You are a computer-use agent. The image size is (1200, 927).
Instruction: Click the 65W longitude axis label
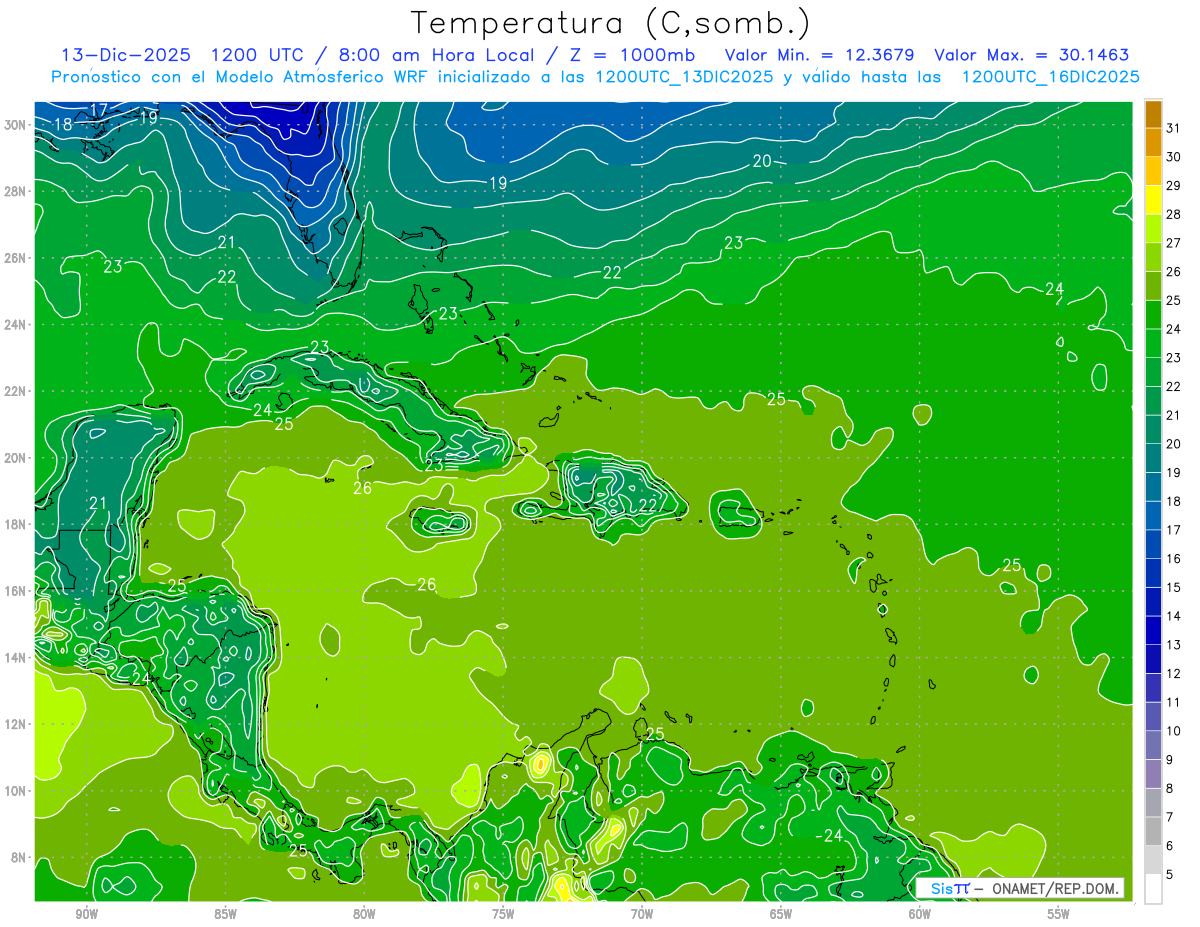pyautogui.click(x=781, y=914)
